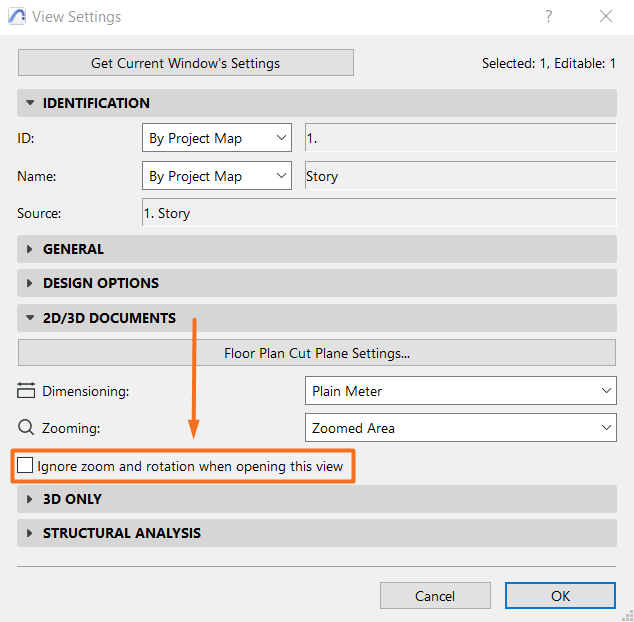Open the Zooming Zoomed Area dropdown

[x=461, y=427]
